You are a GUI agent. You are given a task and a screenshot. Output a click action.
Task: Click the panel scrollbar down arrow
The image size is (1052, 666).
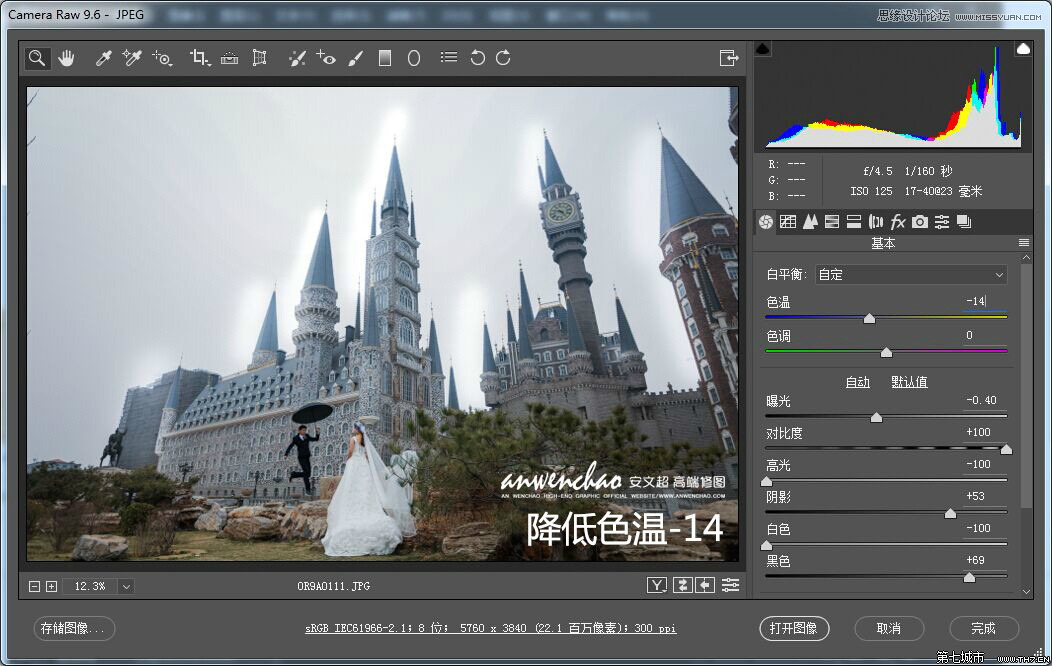click(x=1025, y=592)
